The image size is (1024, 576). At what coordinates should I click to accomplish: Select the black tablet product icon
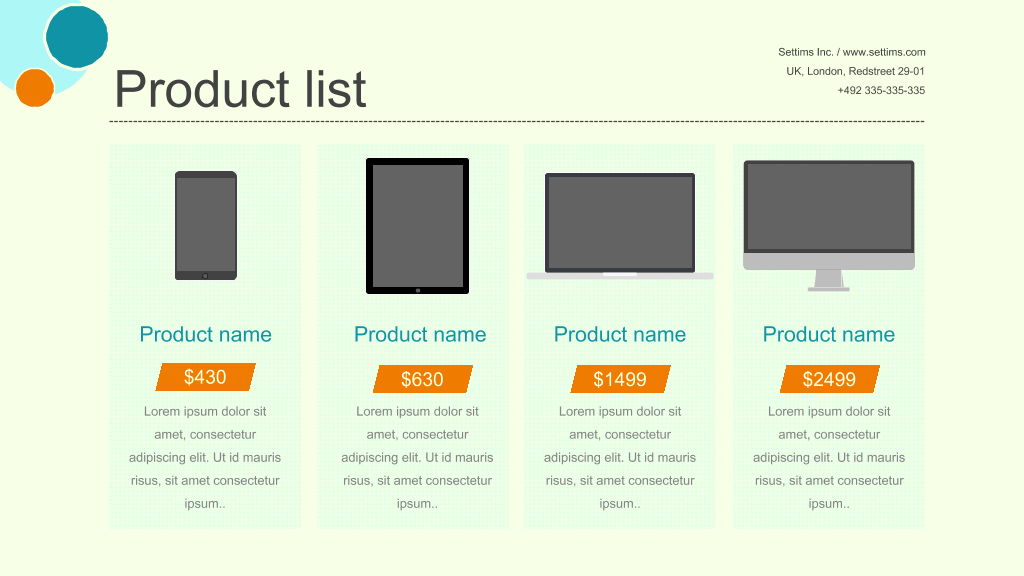[x=417, y=226]
